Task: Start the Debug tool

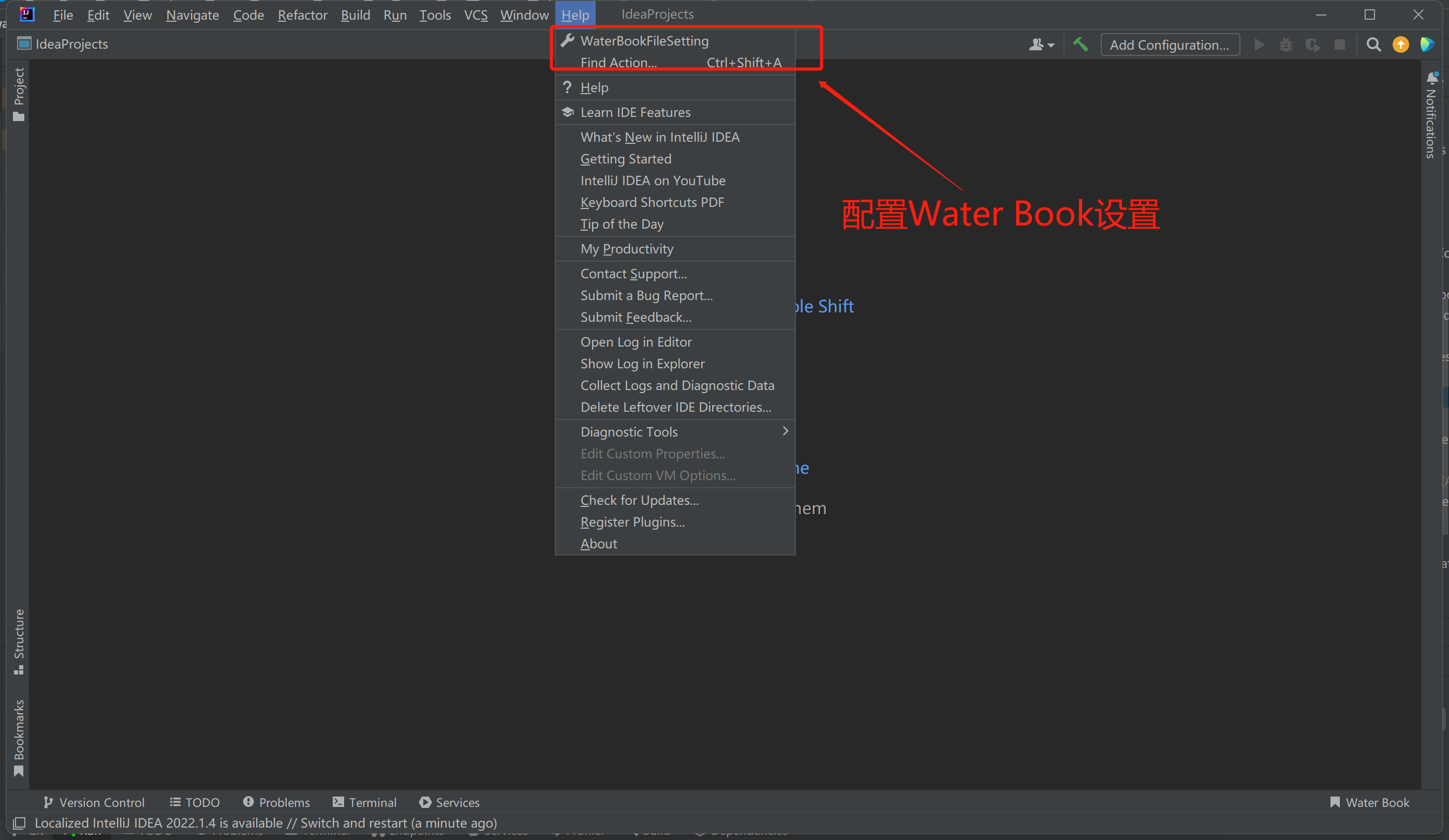Action: tap(1287, 44)
